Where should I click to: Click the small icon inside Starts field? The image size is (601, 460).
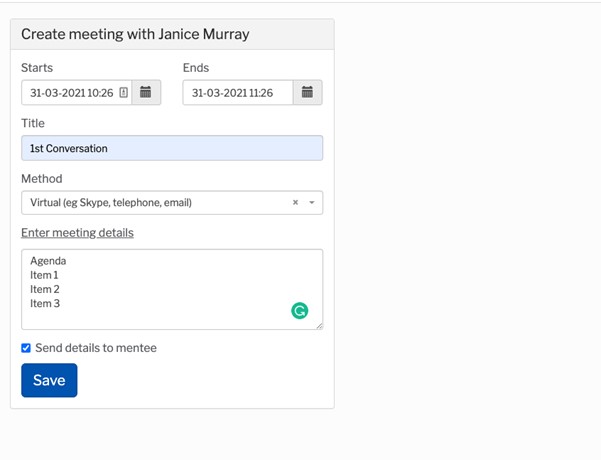[123, 92]
